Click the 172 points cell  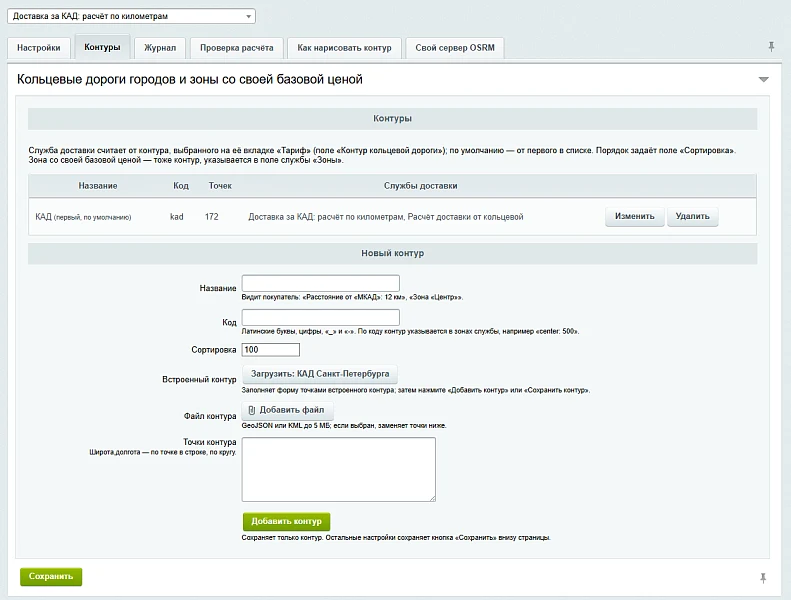(211, 217)
